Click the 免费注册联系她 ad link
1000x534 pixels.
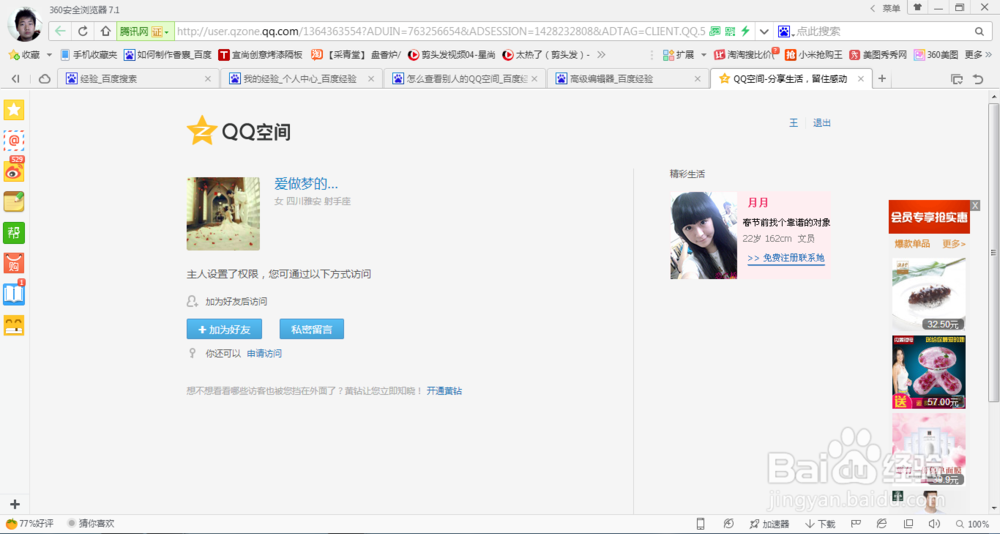click(x=786, y=258)
